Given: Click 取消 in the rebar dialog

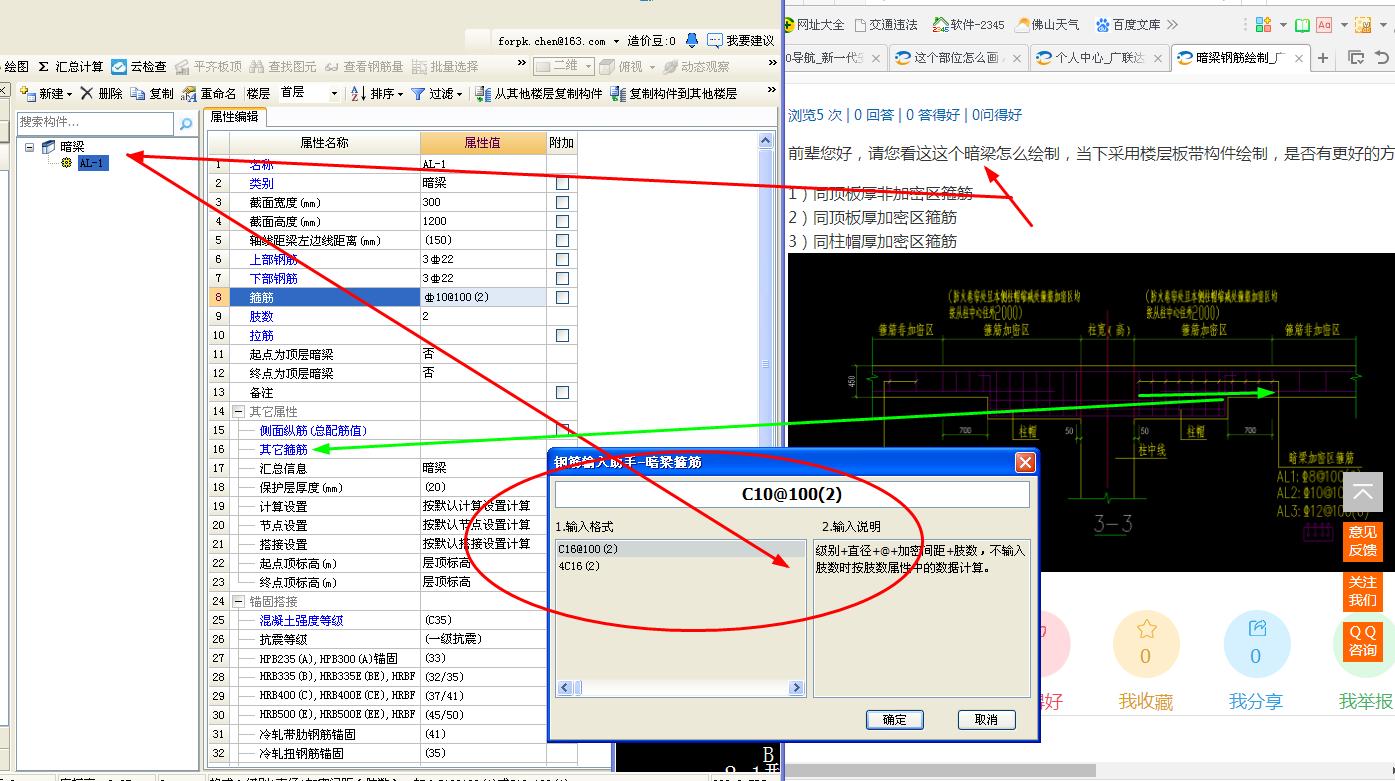Looking at the screenshot, I should pyautogui.click(x=986, y=719).
